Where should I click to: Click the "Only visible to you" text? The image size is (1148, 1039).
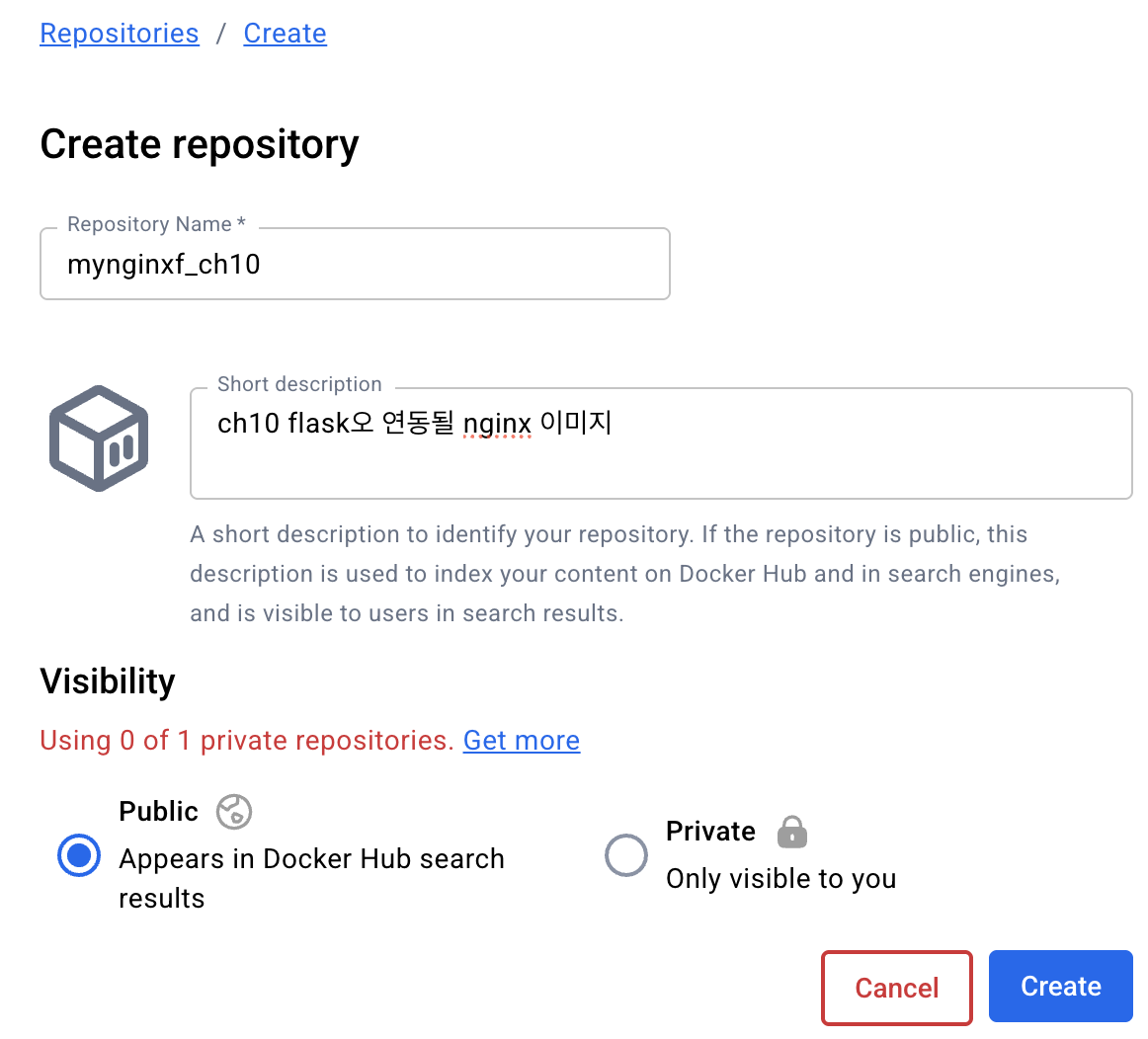click(780, 879)
